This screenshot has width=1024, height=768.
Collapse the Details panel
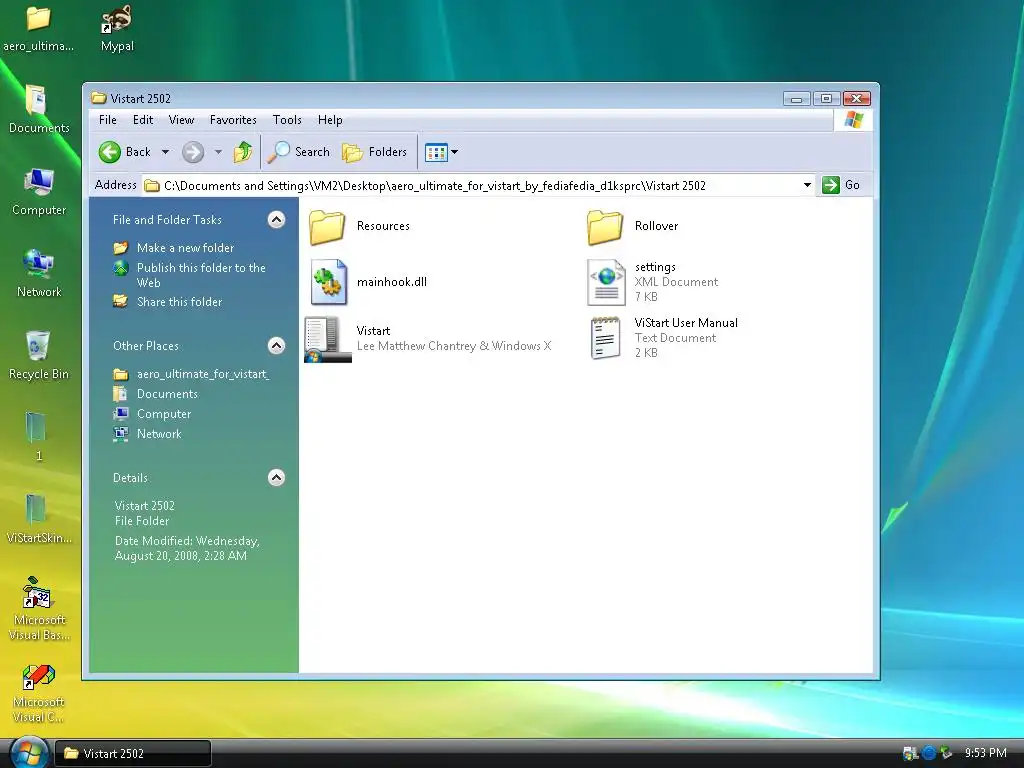coord(276,477)
